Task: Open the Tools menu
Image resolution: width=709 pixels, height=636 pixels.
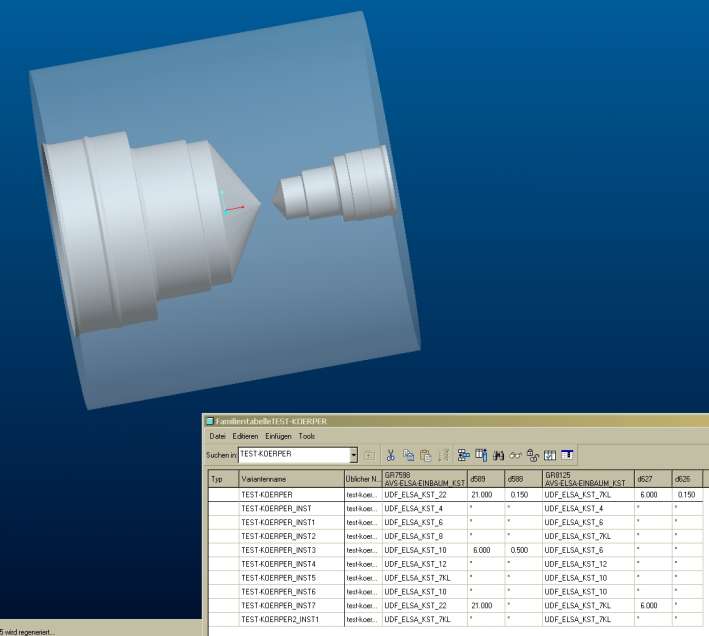Action: 307,436
